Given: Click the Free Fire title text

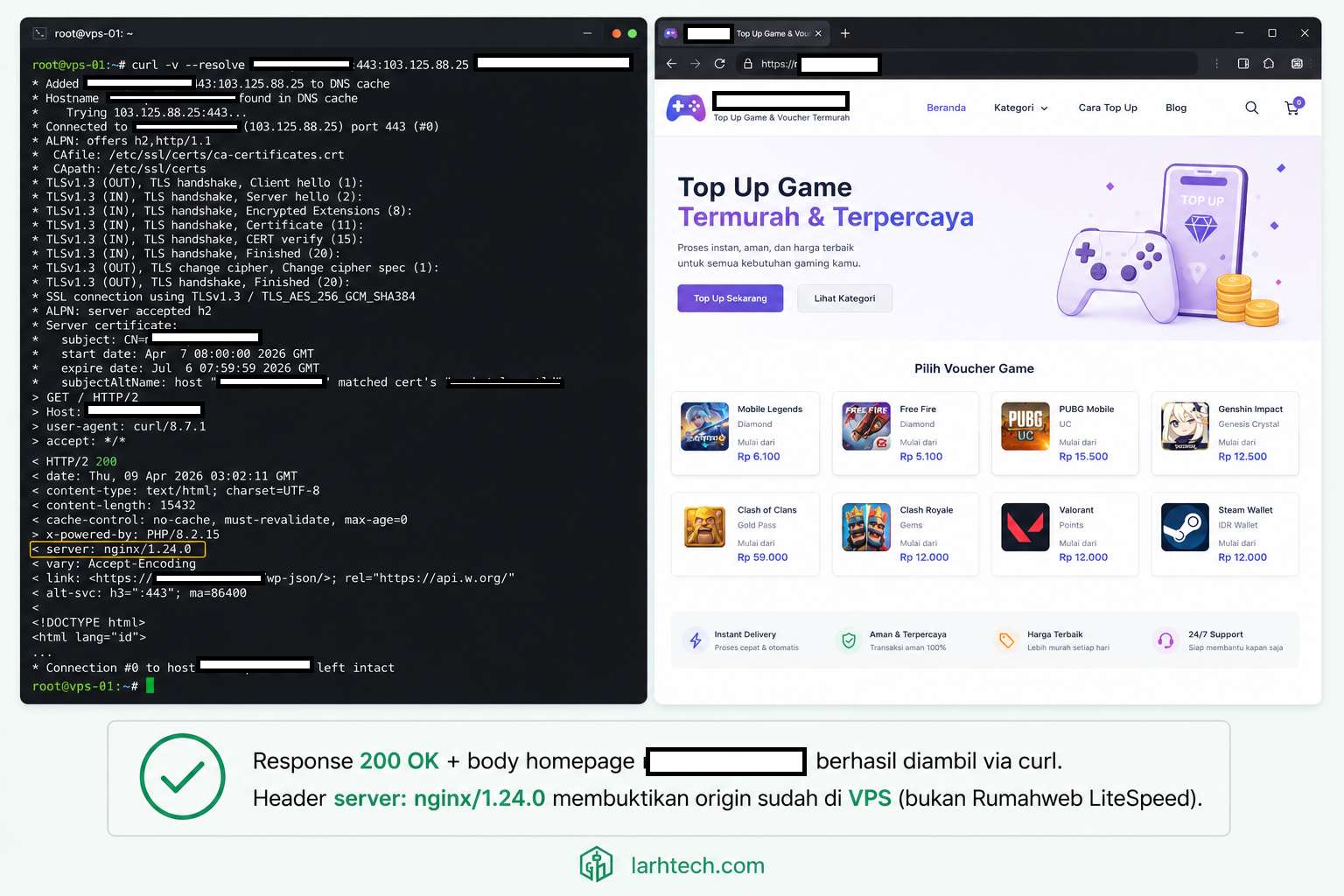Looking at the screenshot, I should (918, 409).
